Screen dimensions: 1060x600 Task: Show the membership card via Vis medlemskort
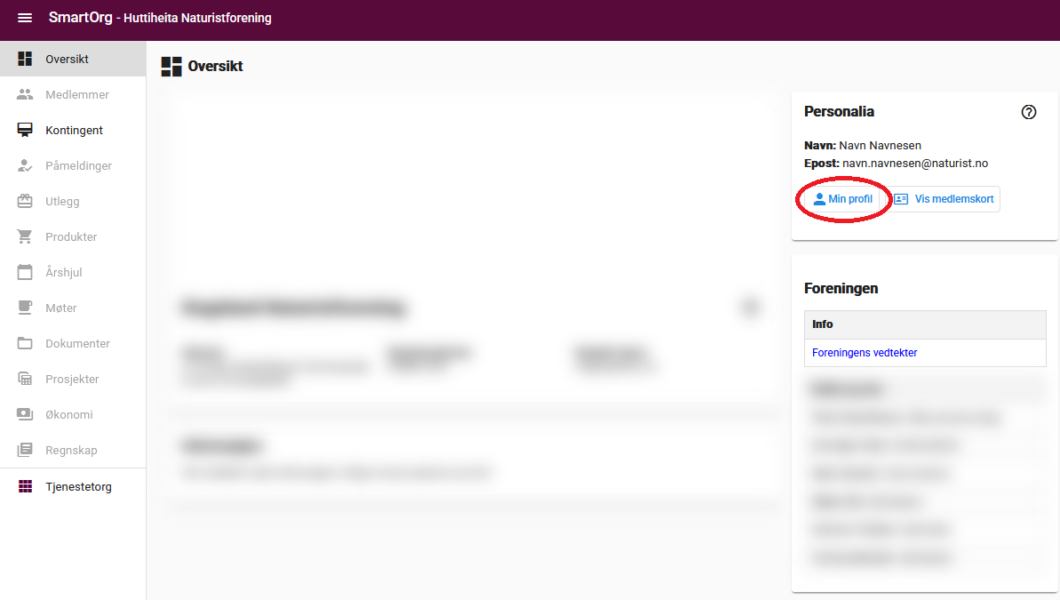(944, 199)
